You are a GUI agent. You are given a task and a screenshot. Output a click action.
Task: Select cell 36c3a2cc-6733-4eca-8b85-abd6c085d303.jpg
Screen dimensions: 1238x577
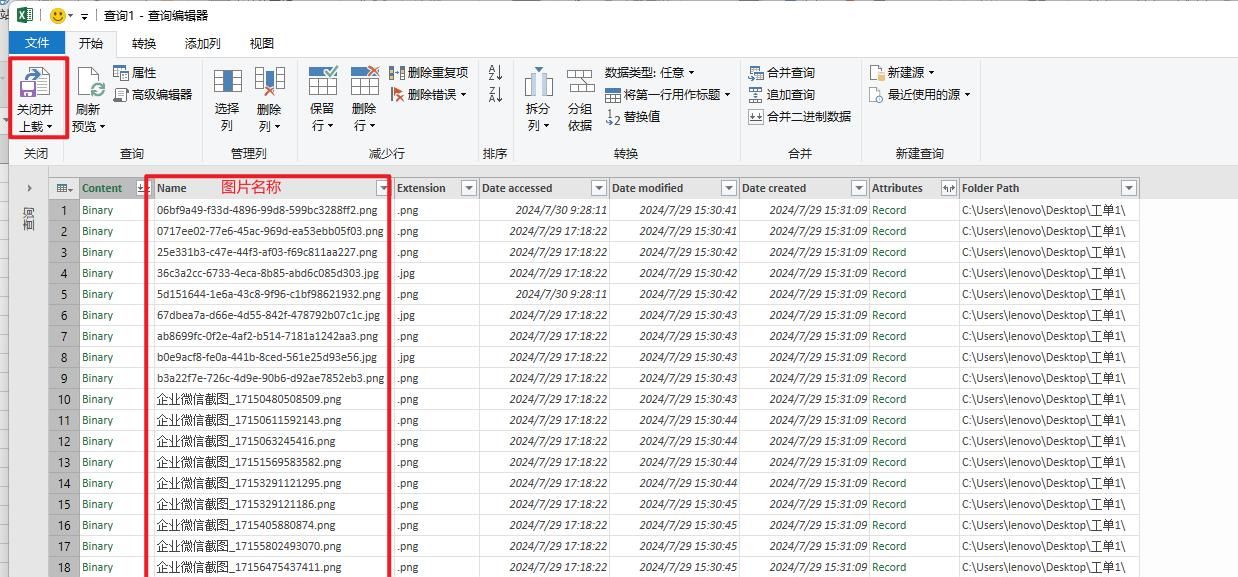[x=268, y=273]
